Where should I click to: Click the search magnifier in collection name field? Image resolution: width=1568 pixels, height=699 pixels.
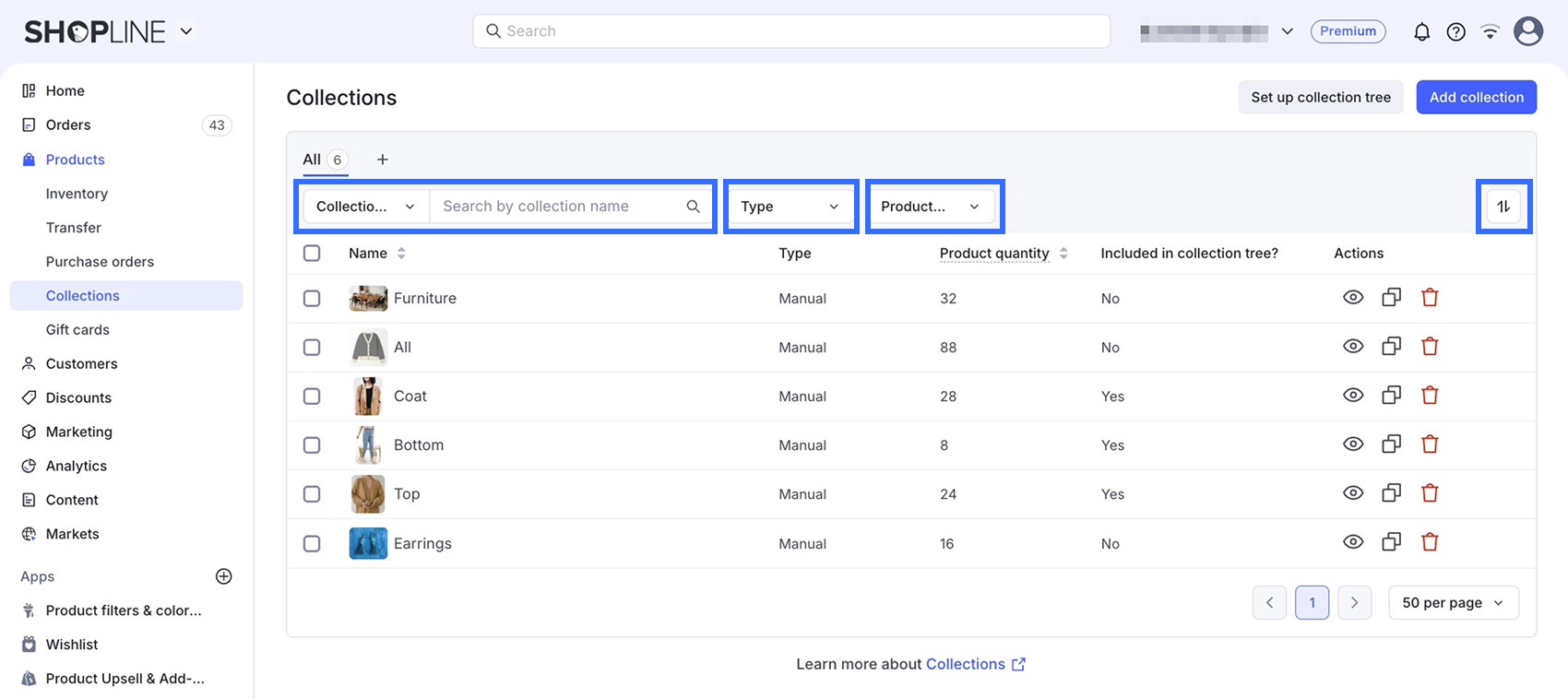694,207
